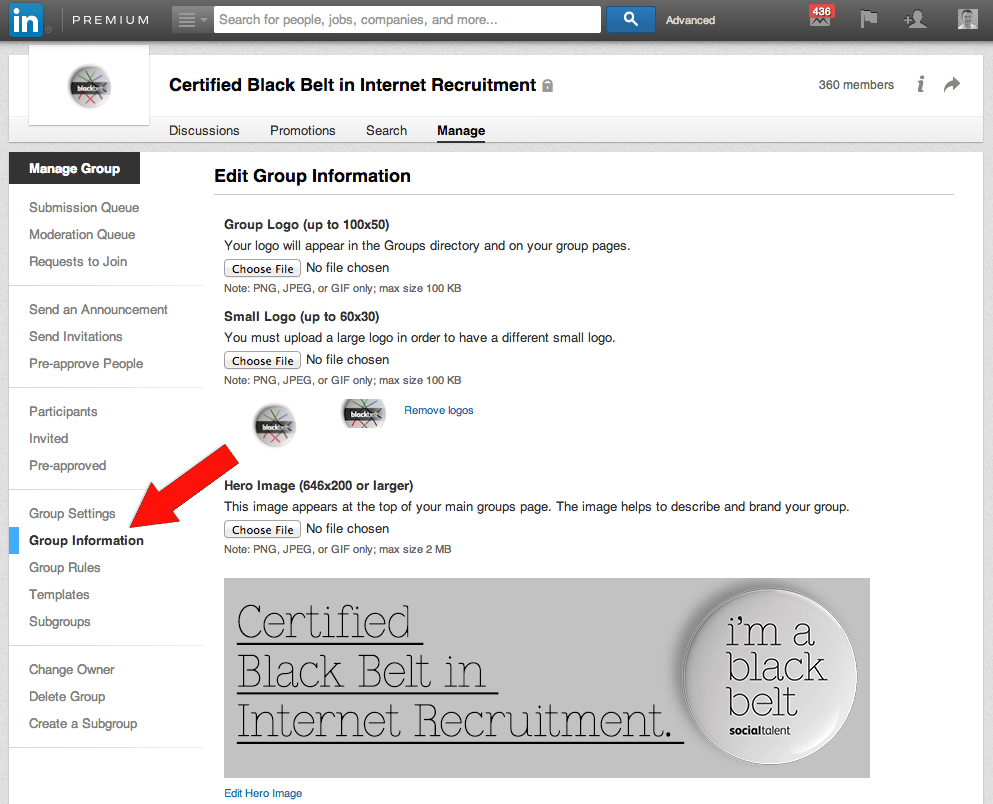The image size is (993, 804).
Task: Click the add connections icon
Action: click(916, 20)
